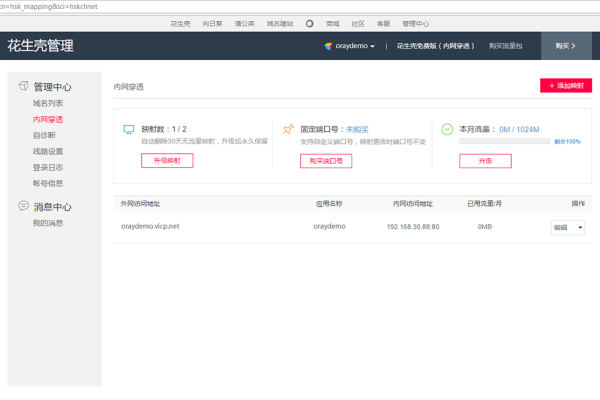The height and width of the screenshot is (400, 600).
Task: Go to 登录日志 in sidebar
Action: pos(48,167)
